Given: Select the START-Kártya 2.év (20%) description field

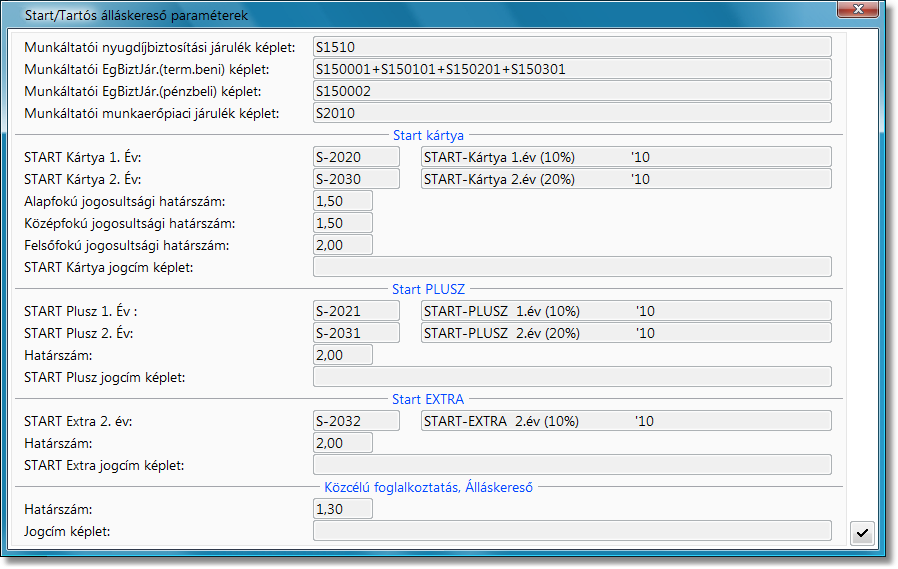Looking at the screenshot, I should click(626, 179).
